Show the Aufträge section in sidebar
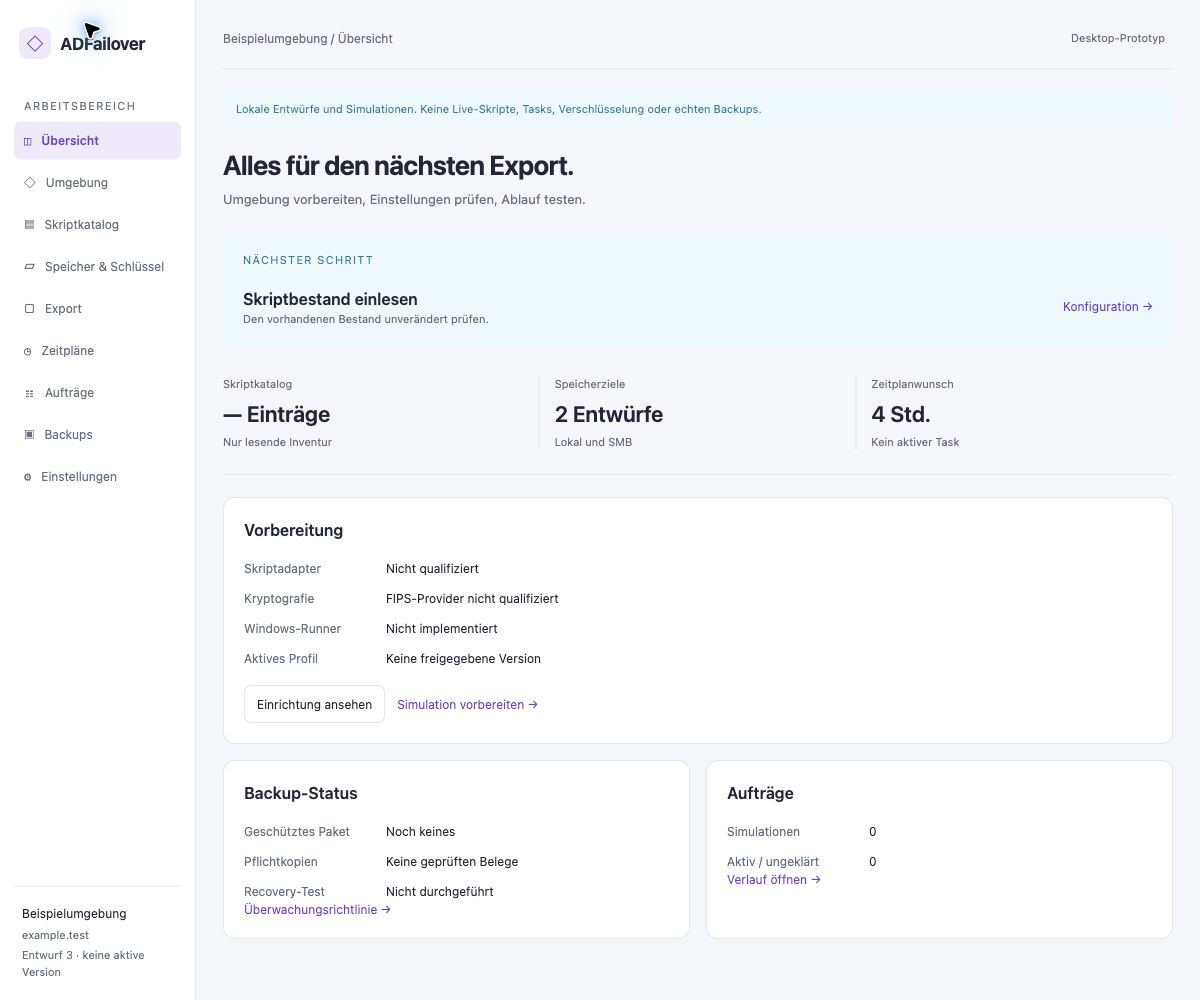 pyautogui.click(x=97, y=393)
